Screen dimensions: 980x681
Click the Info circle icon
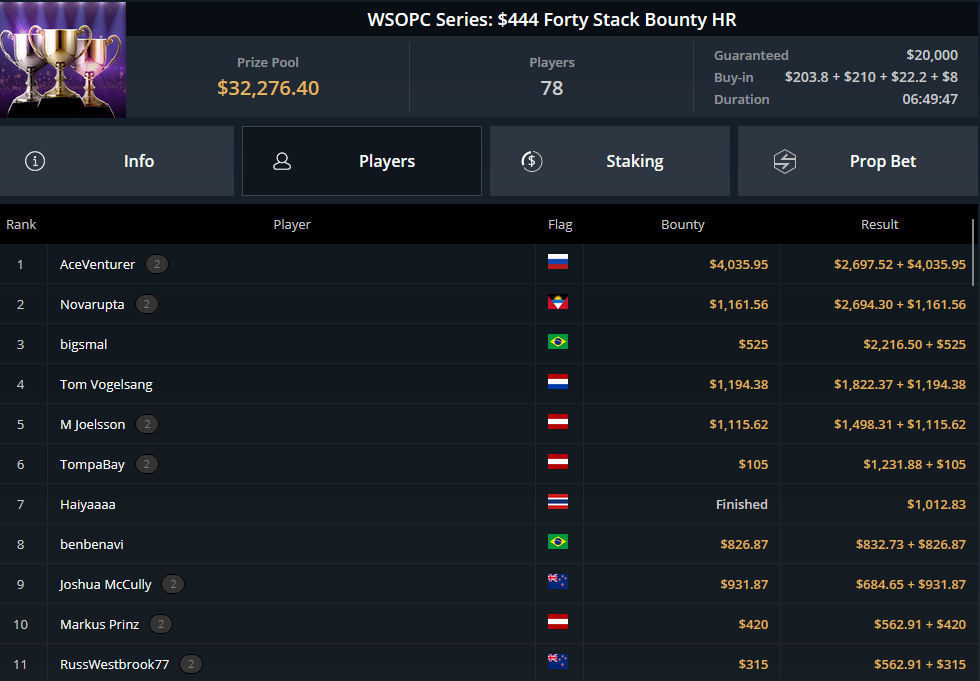coord(35,161)
